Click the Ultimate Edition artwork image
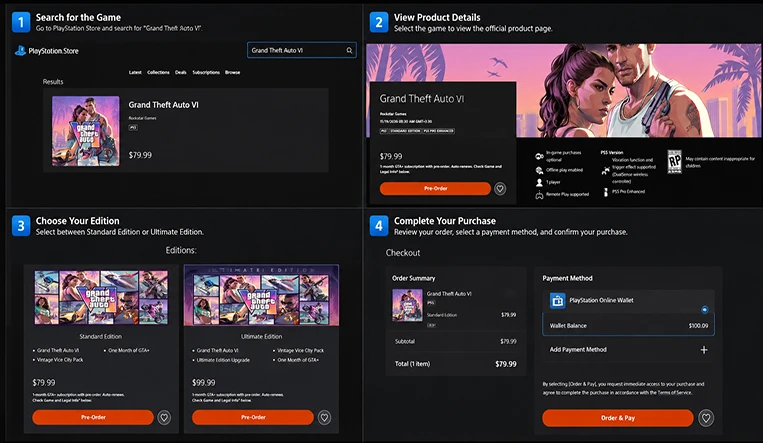The image size is (763, 443). click(261, 295)
